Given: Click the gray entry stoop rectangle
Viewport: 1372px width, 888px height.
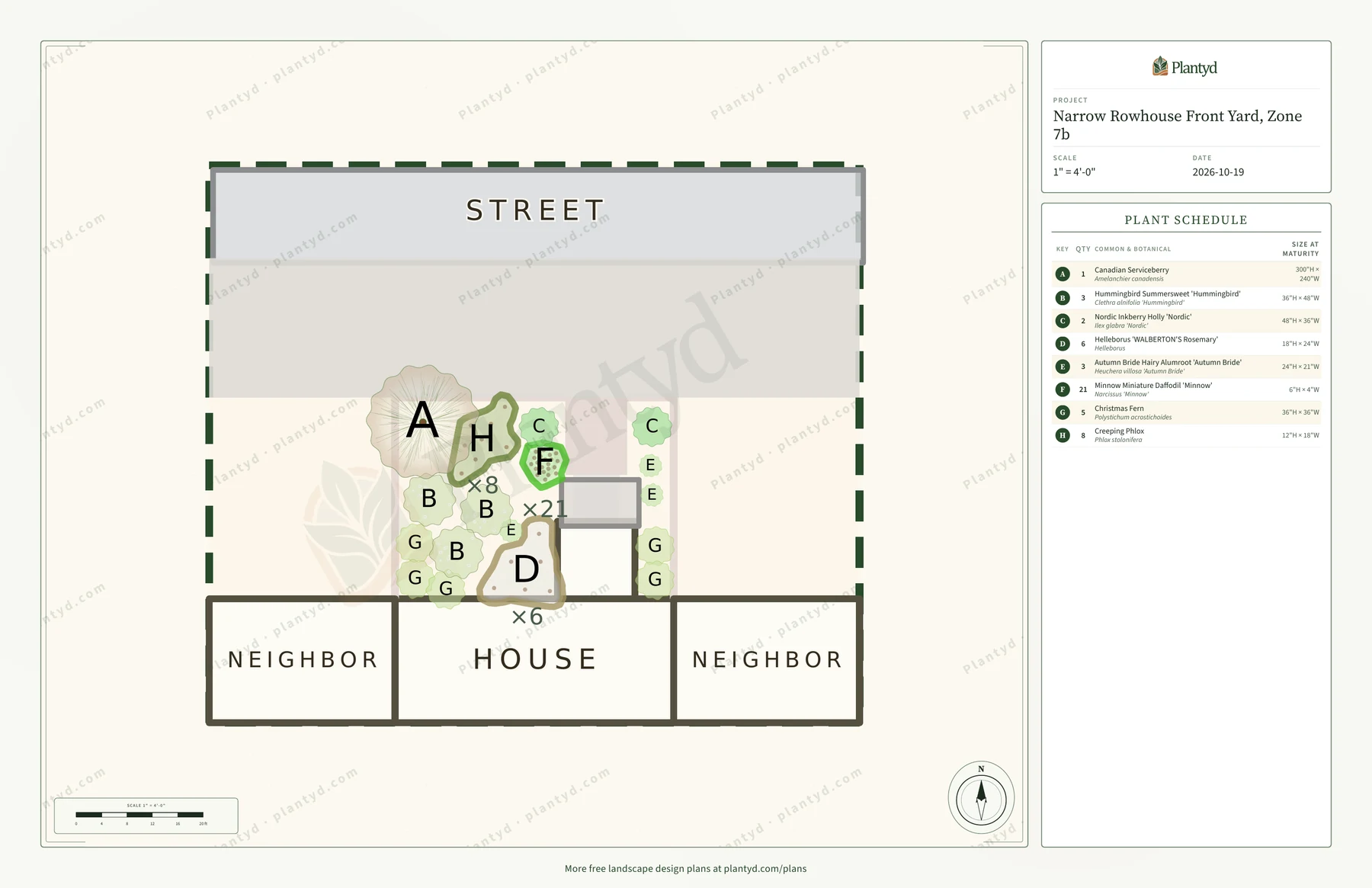Looking at the screenshot, I should (600, 502).
